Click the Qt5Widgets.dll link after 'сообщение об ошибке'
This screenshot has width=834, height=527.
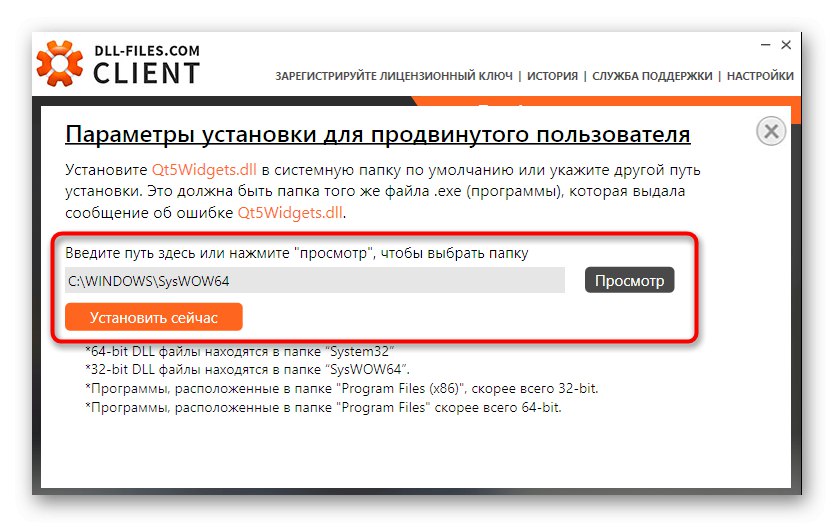click(290, 213)
